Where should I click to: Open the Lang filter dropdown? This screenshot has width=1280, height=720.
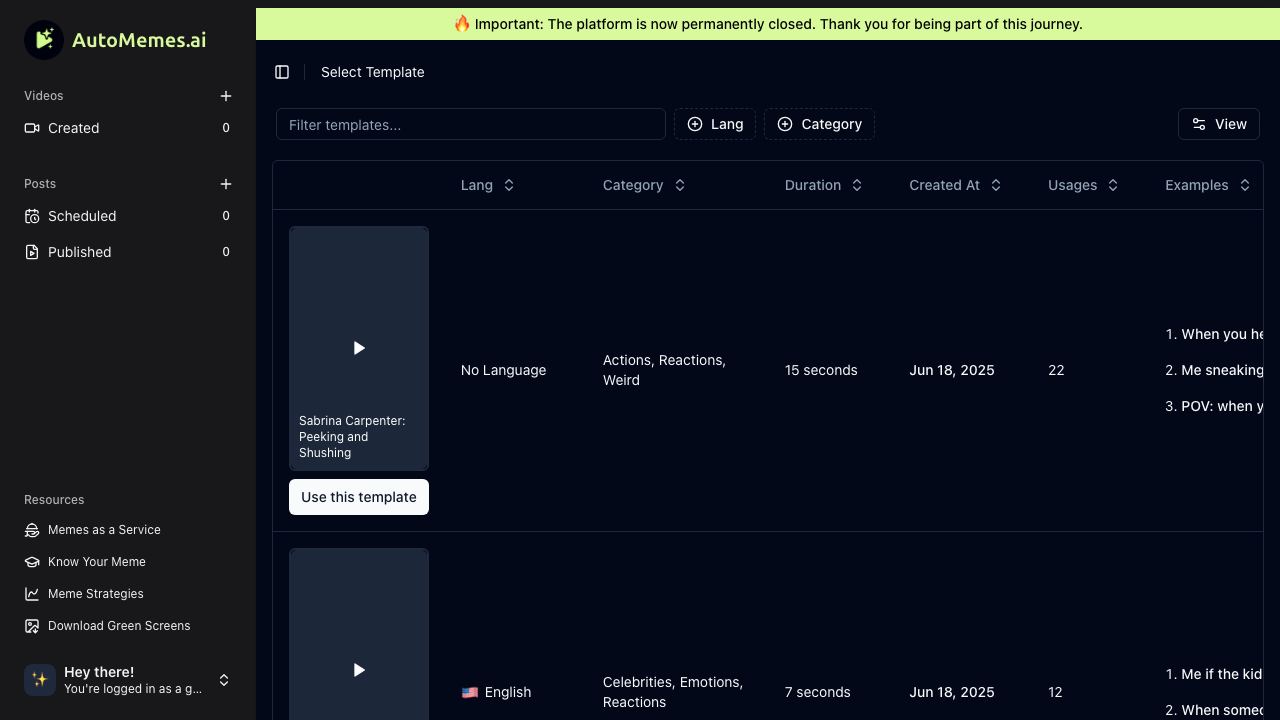[715, 124]
